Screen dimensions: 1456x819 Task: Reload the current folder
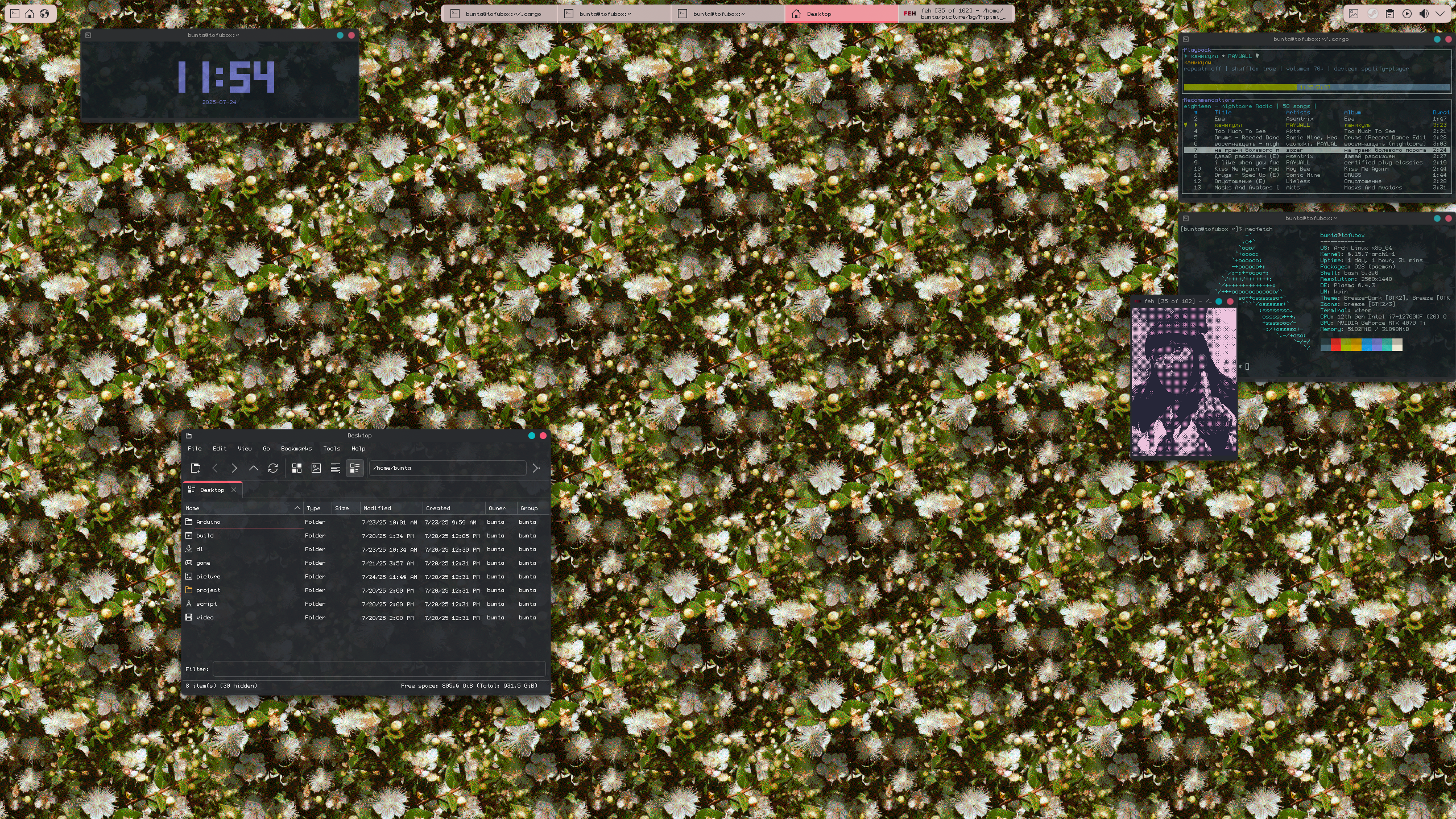click(x=273, y=468)
